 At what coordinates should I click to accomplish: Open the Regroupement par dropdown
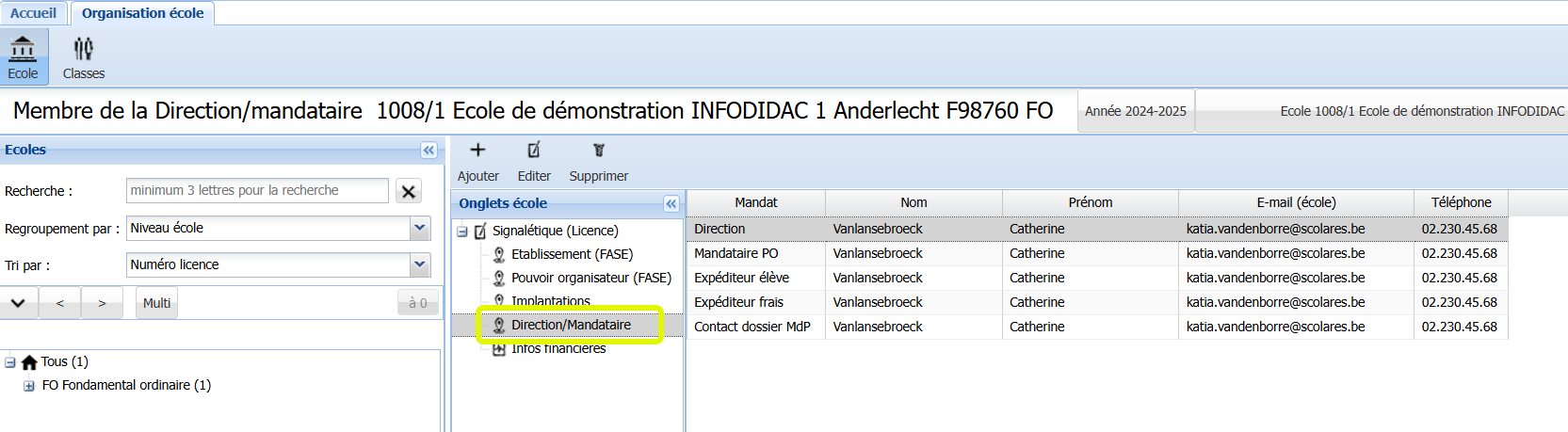(x=420, y=228)
